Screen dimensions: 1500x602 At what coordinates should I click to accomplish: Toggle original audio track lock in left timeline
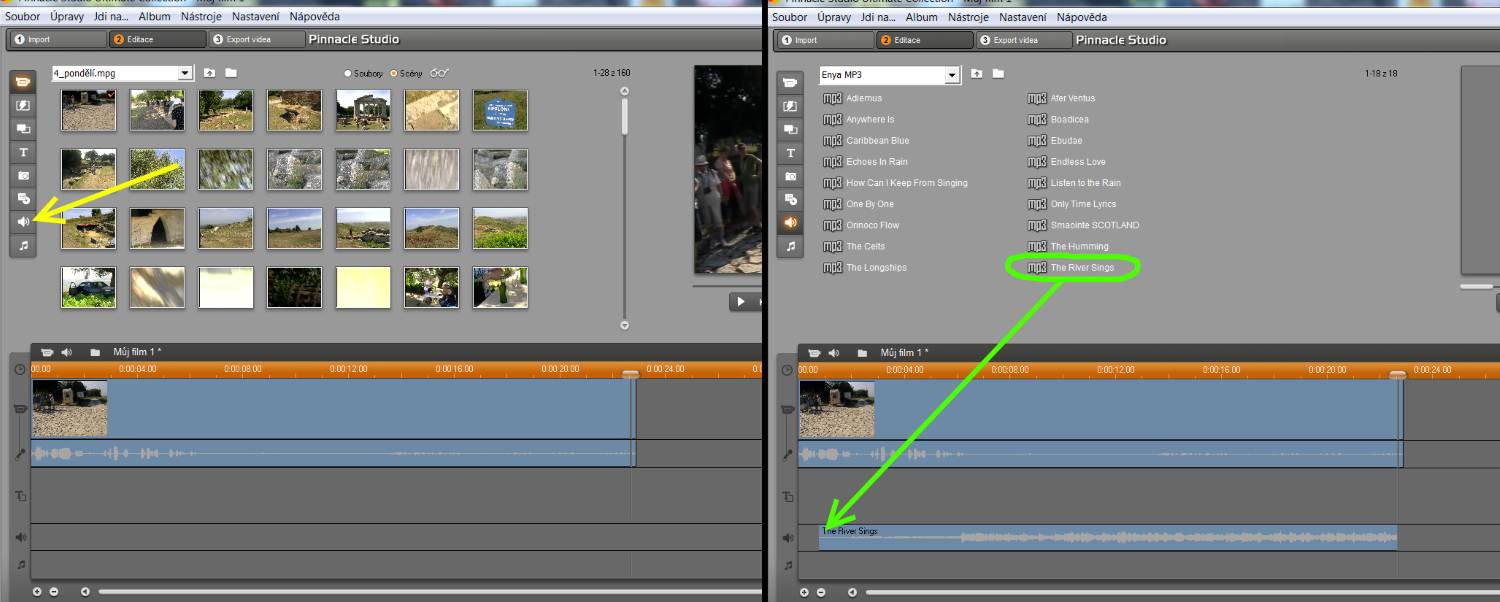20,454
